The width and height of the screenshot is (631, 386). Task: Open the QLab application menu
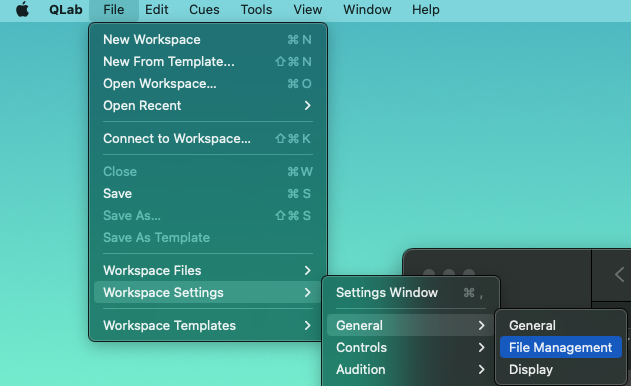click(66, 9)
